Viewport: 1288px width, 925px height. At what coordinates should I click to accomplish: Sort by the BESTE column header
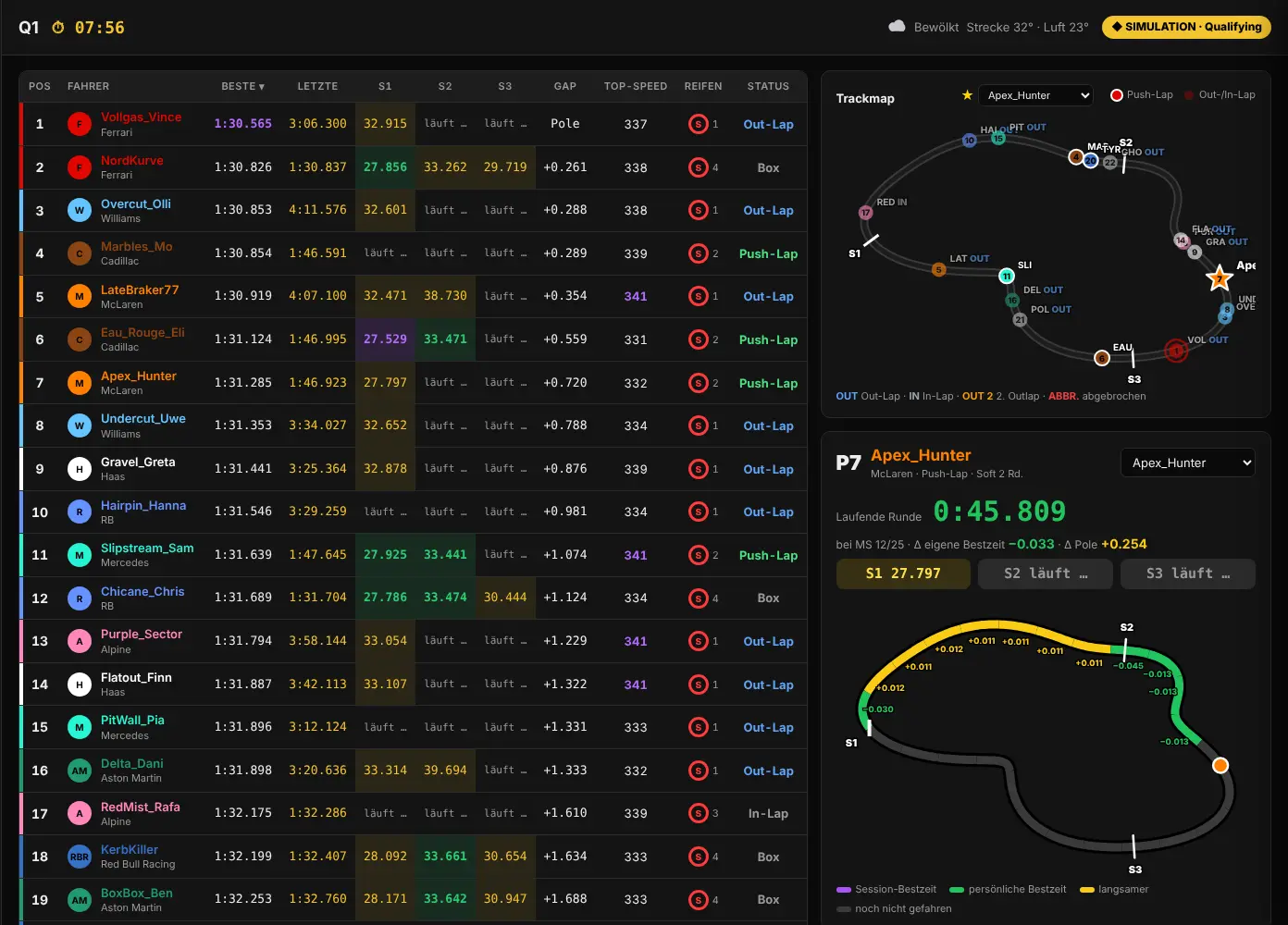pyautogui.click(x=242, y=86)
